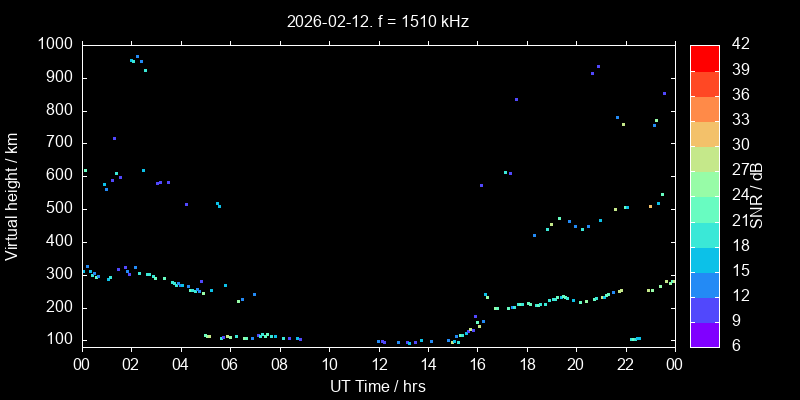Pick the orange 33–36 dB colorbar band
The image size is (800, 400).
point(704,108)
